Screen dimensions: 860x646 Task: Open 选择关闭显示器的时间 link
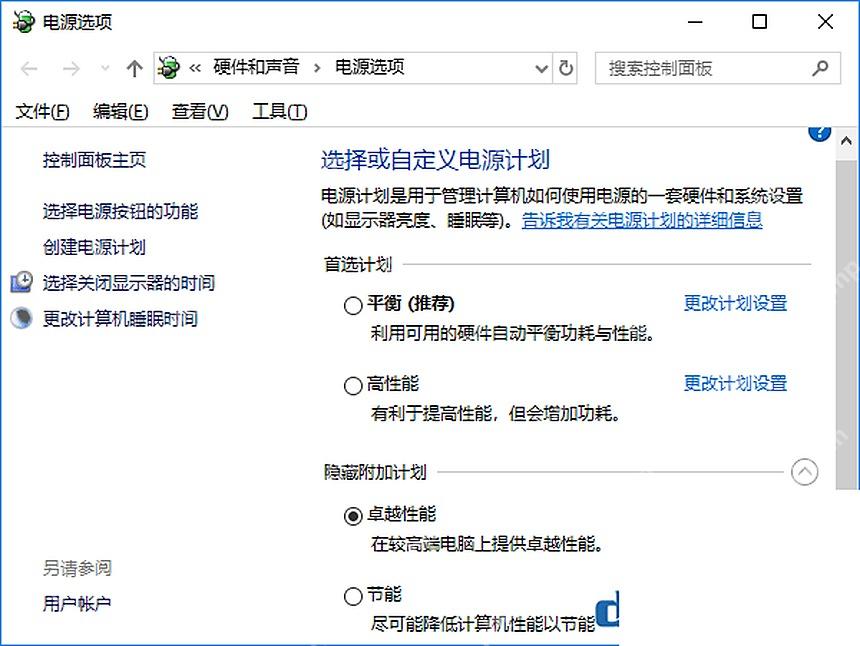coord(129,283)
